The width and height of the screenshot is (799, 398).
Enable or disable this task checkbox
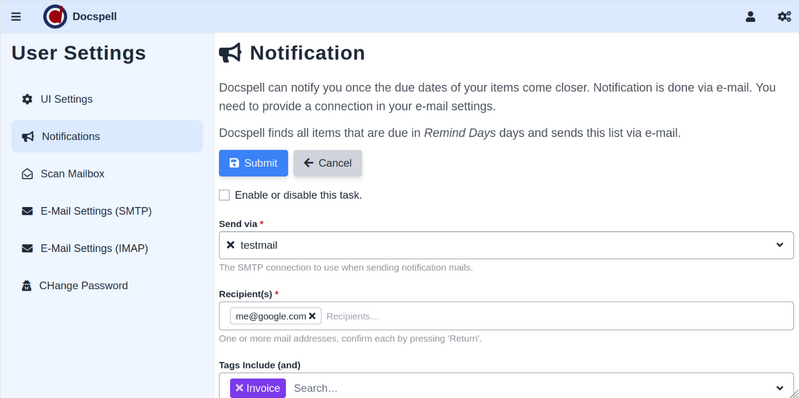click(224, 195)
